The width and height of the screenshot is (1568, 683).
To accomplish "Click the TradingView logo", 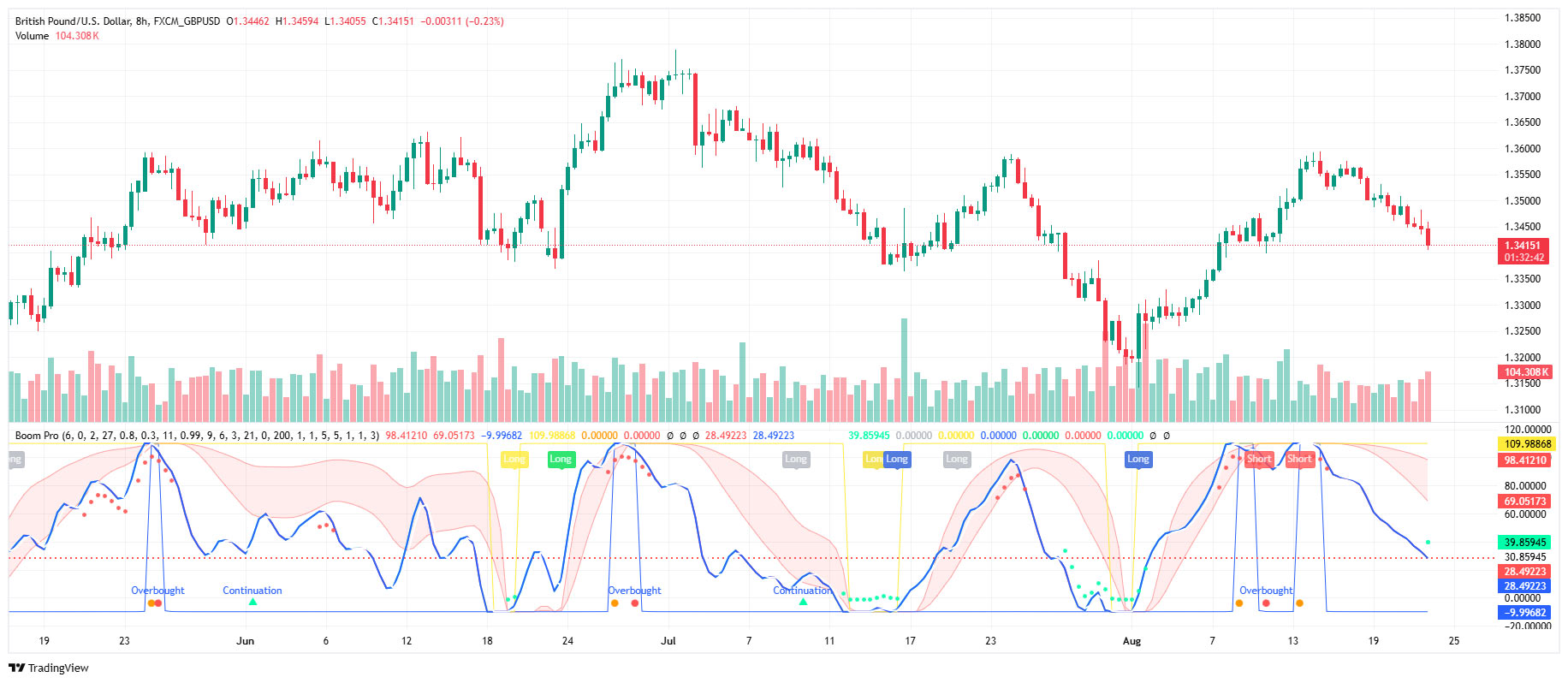I will (49, 668).
